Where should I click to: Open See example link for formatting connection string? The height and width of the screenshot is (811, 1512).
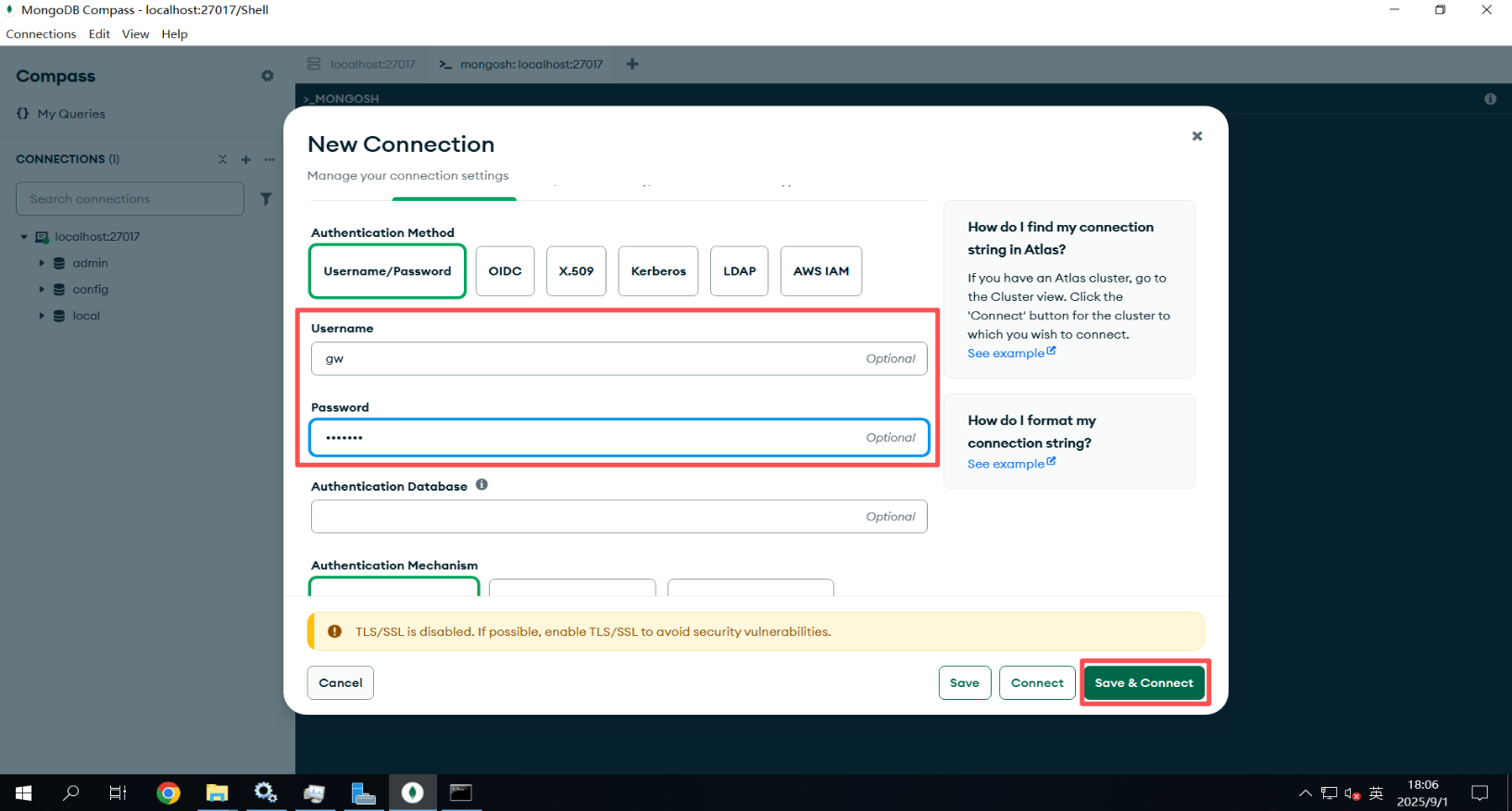[1011, 464]
